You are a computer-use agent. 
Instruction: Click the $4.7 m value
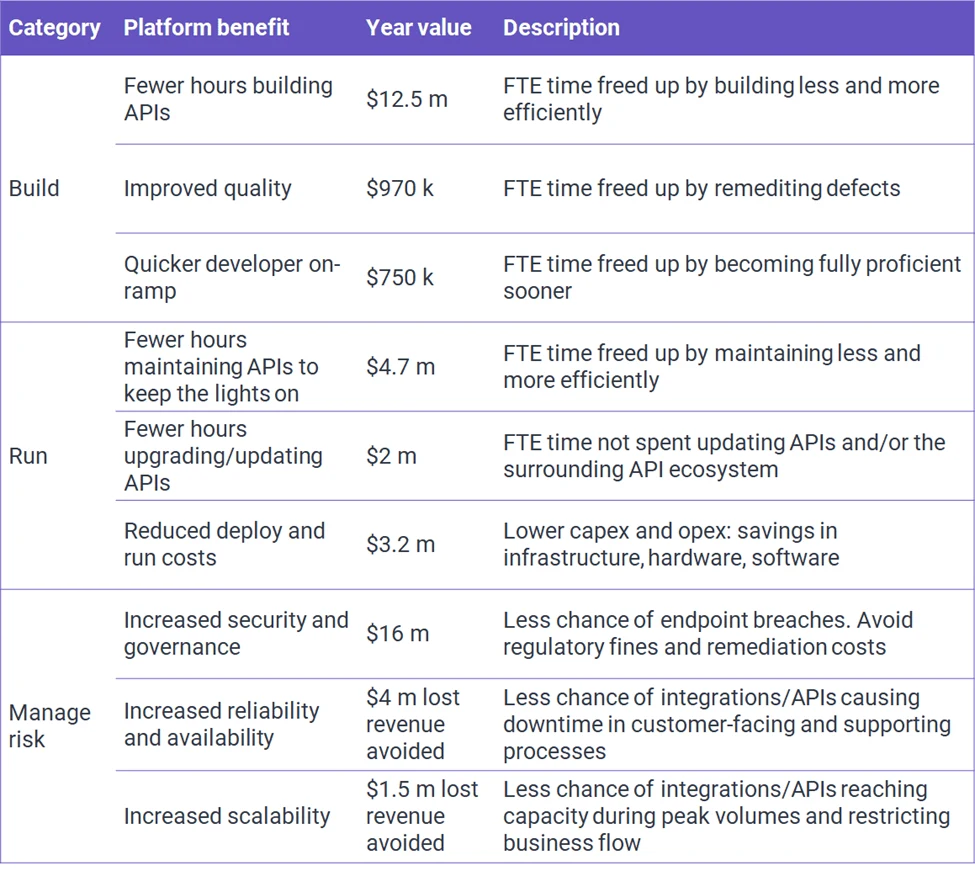pyautogui.click(x=400, y=367)
